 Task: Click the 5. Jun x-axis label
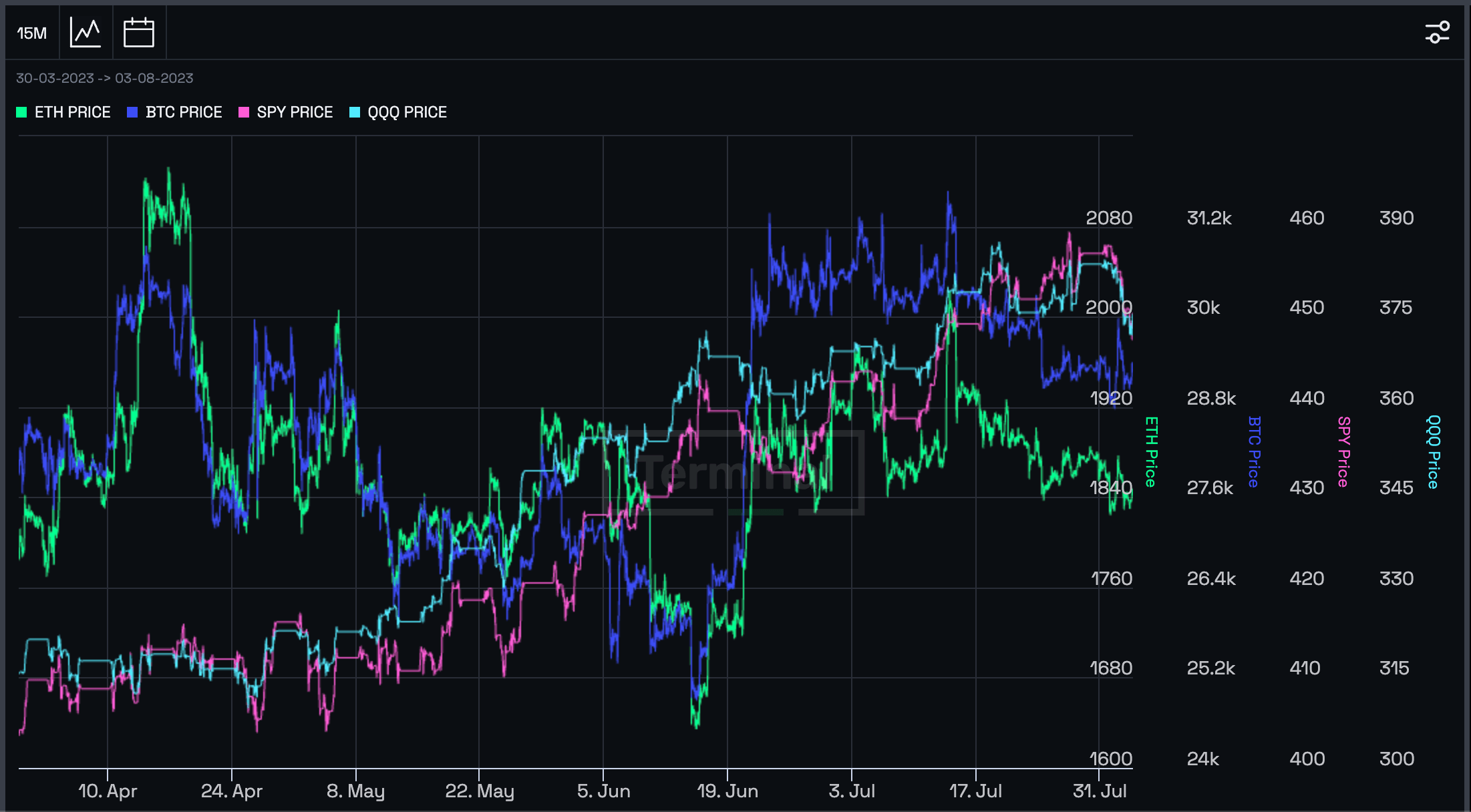pos(604,791)
